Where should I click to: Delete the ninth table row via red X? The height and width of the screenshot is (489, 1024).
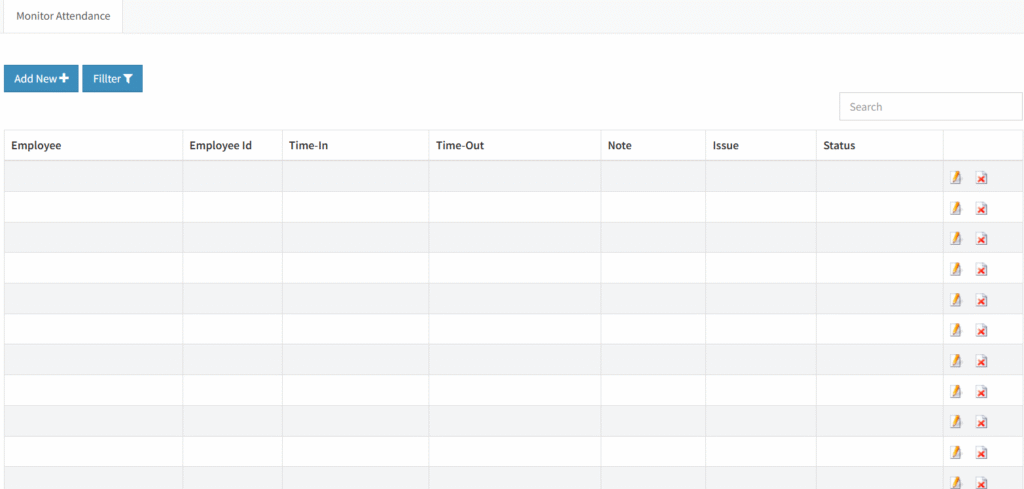tap(981, 422)
